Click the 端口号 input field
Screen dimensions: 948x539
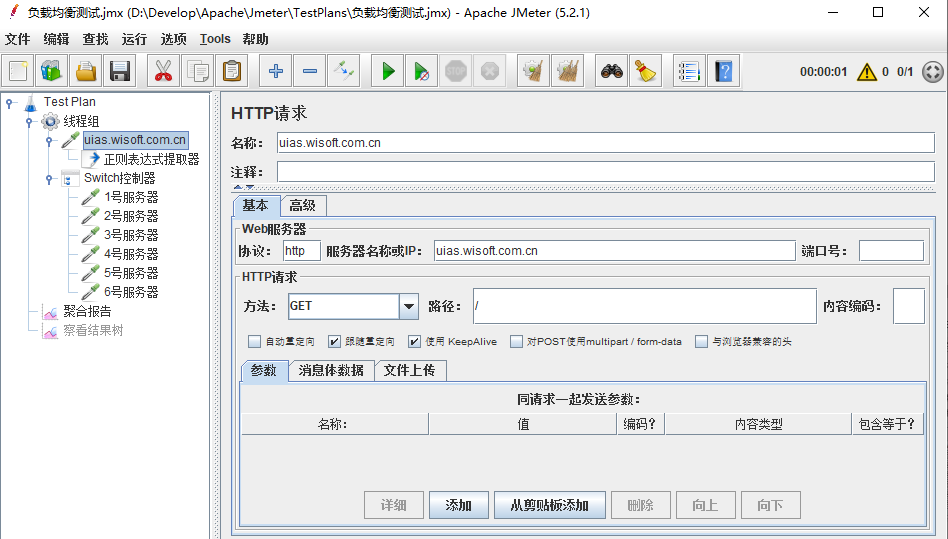click(x=891, y=251)
